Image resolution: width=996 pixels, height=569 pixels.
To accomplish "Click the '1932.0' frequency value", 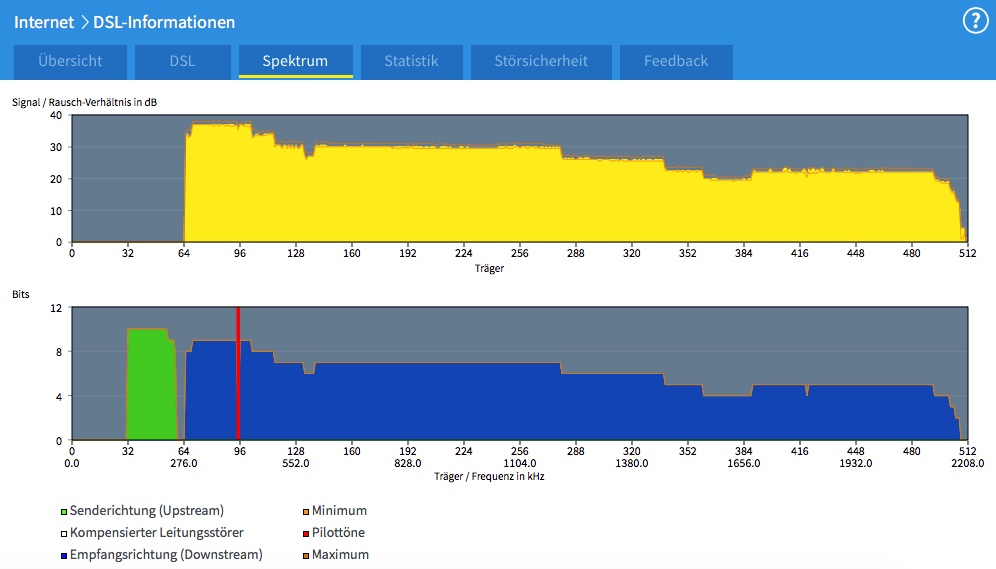I will pos(856,464).
